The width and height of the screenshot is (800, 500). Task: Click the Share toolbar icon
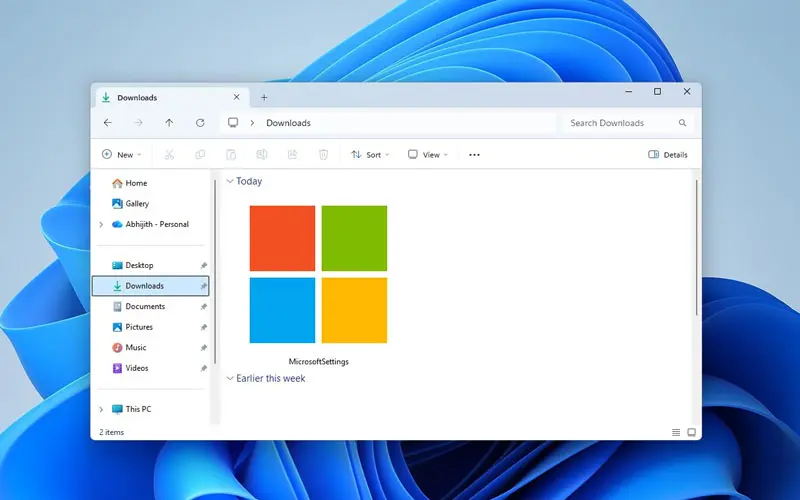click(x=292, y=155)
